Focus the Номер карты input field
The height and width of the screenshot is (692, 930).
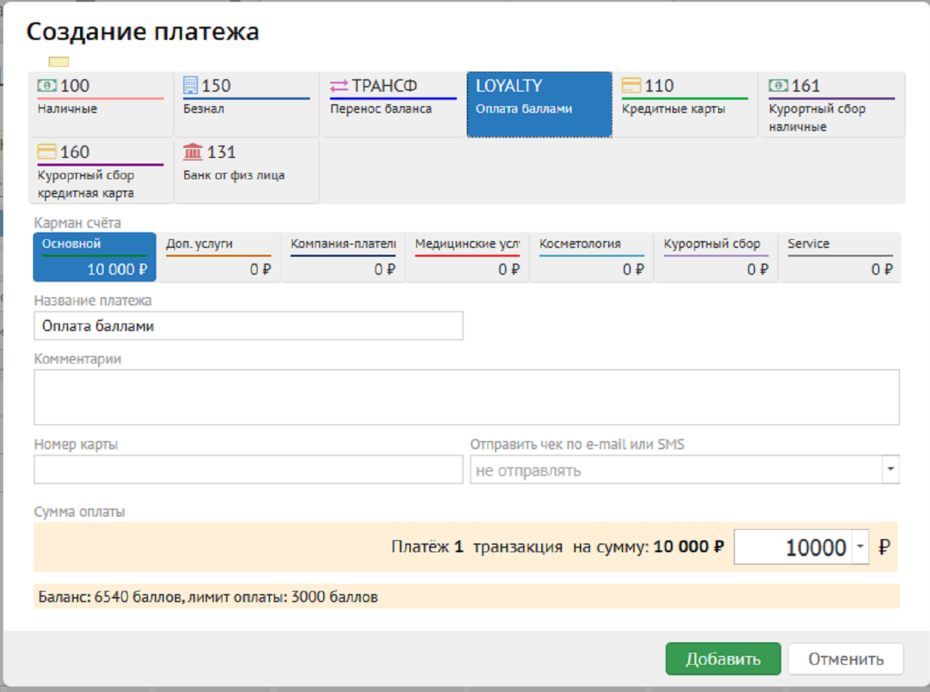[x=248, y=470]
